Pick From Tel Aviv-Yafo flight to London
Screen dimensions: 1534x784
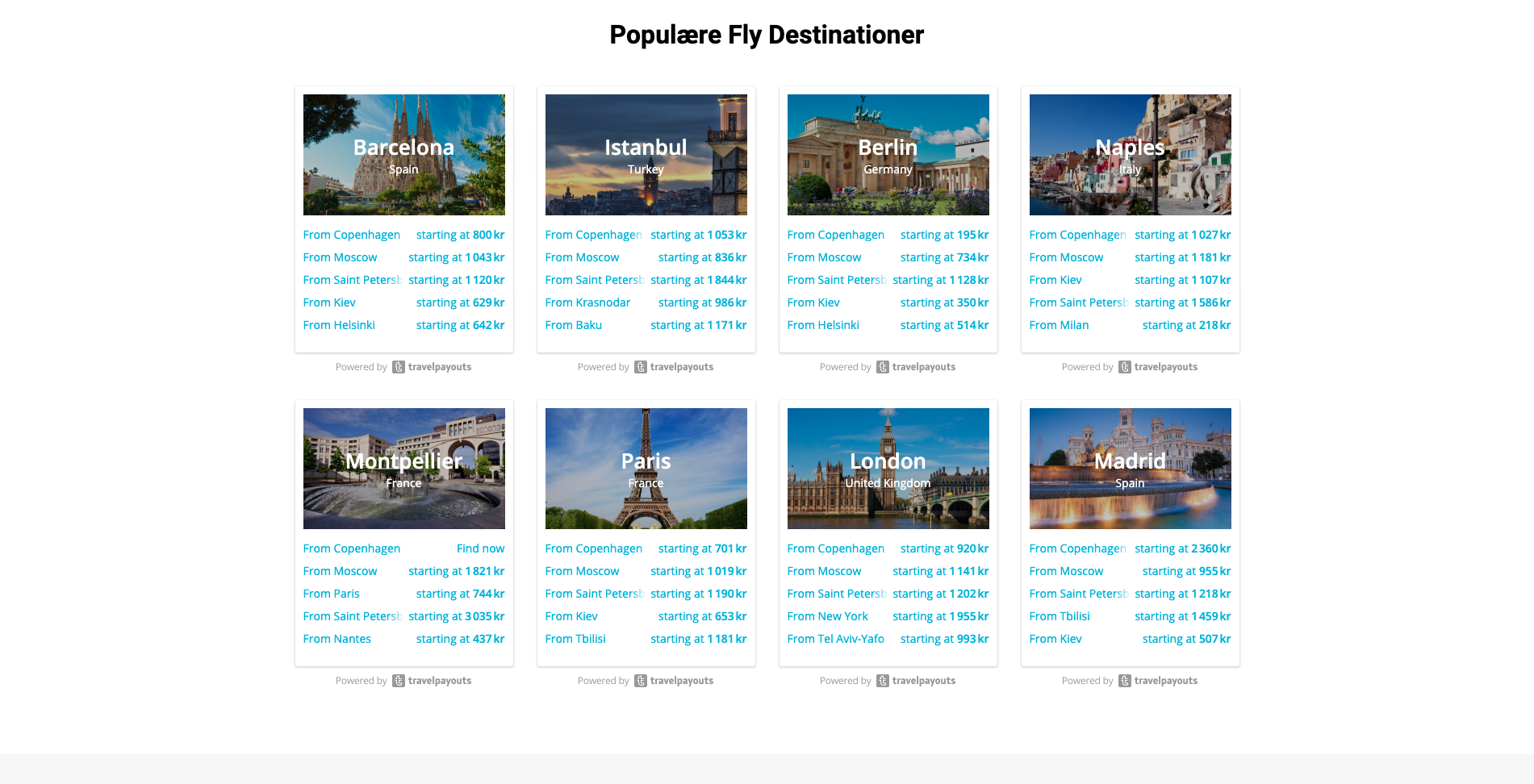(x=836, y=639)
